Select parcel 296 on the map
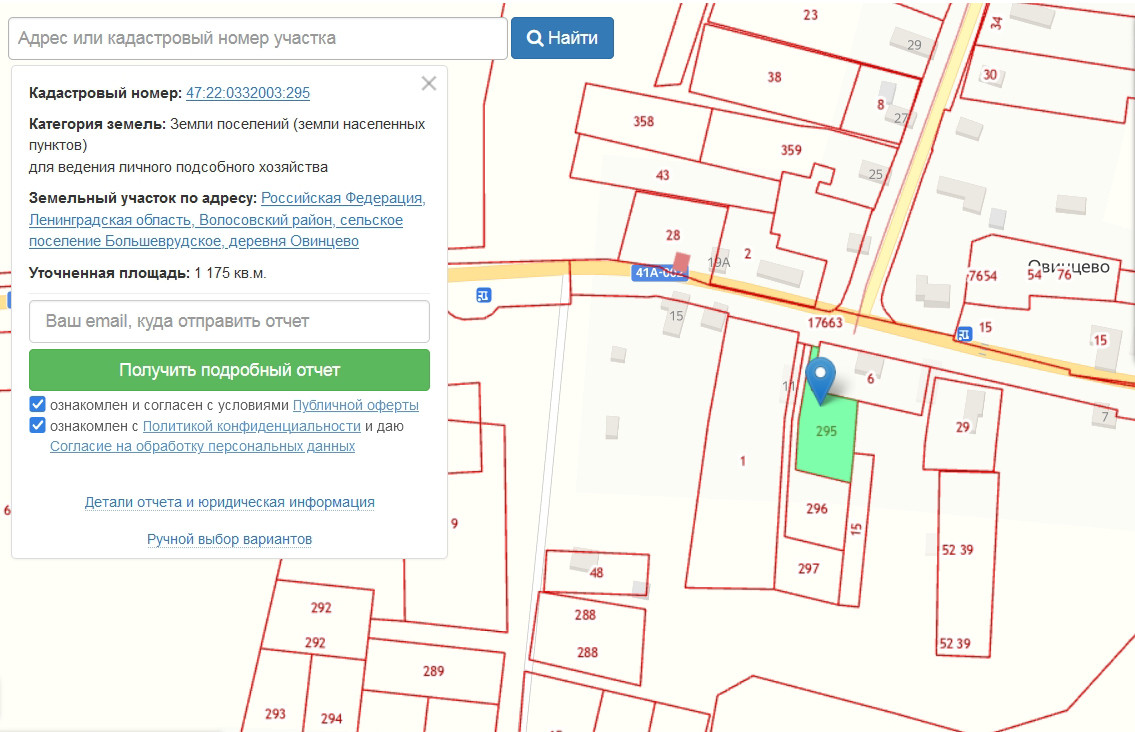The width and height of the screenshot is (1135, 732). tap(817, 510)
